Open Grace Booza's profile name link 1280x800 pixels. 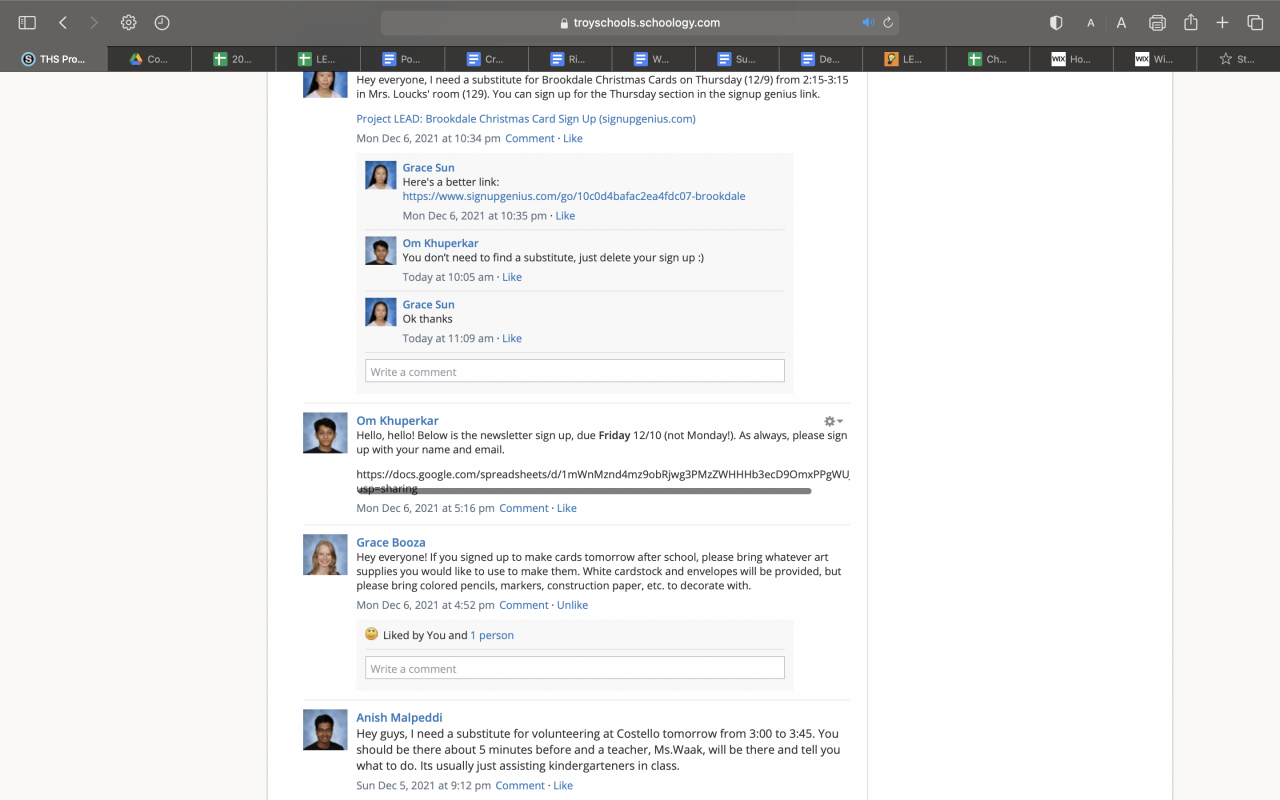point(391,542)
